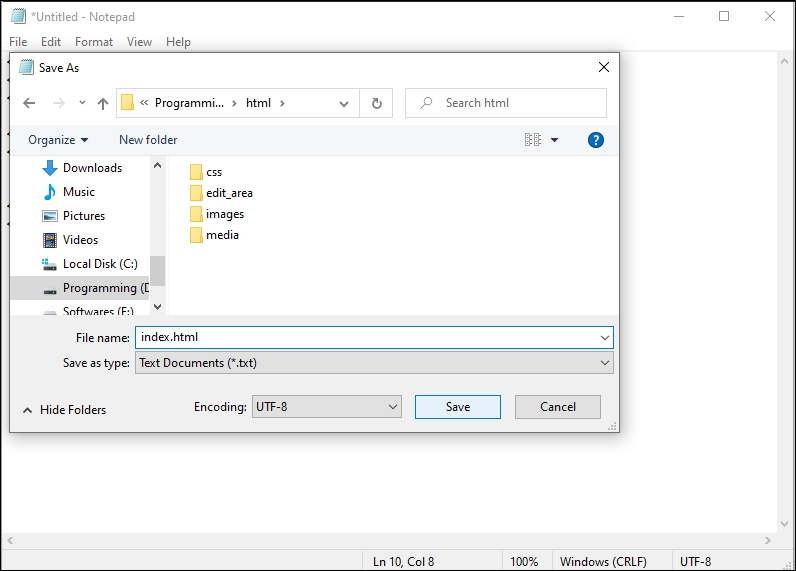Select Downloads in the navigation pane
The height and width of the screenshot is (571, 796).
[92, 168]
